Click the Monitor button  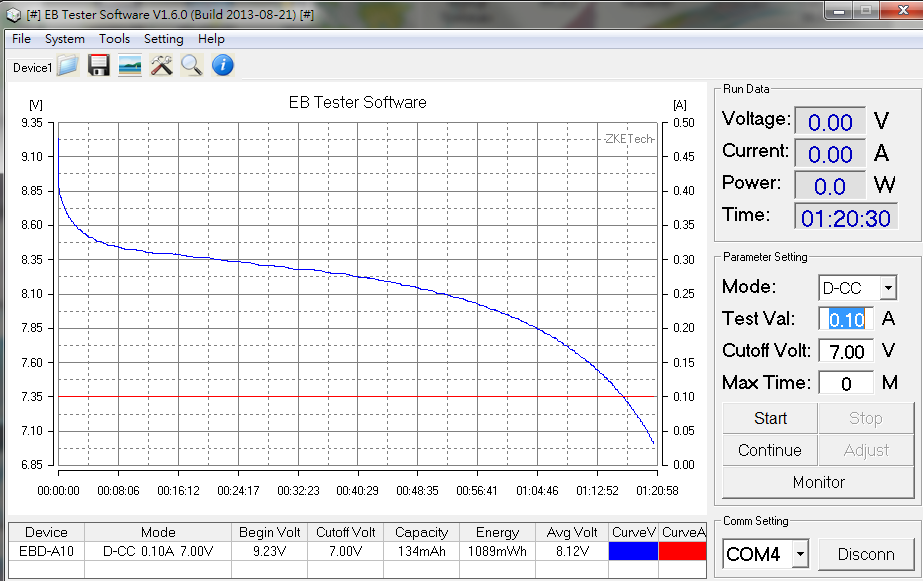click(x=818, y=482)
